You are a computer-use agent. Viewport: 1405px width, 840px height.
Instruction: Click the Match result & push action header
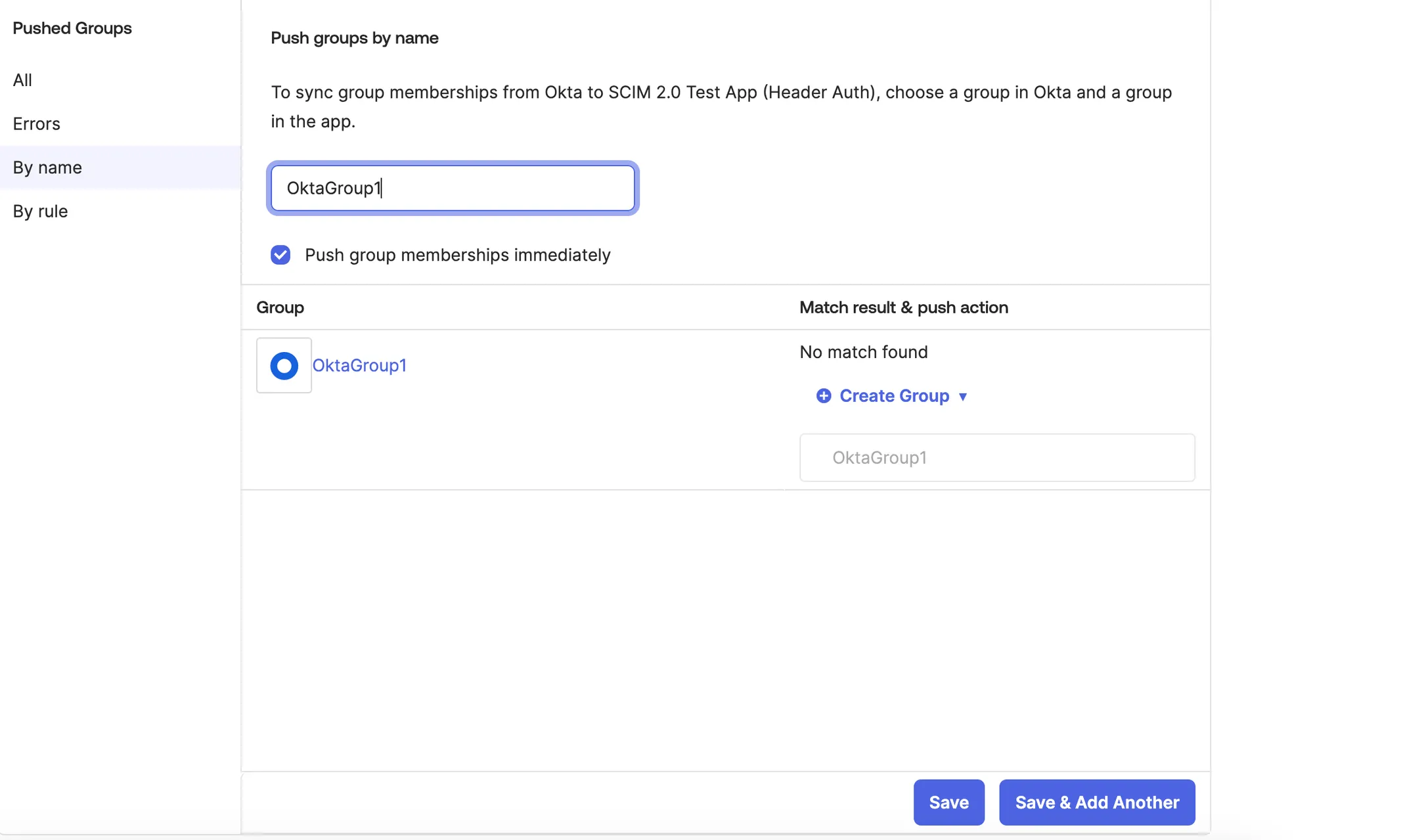click(x=903, y=307)
